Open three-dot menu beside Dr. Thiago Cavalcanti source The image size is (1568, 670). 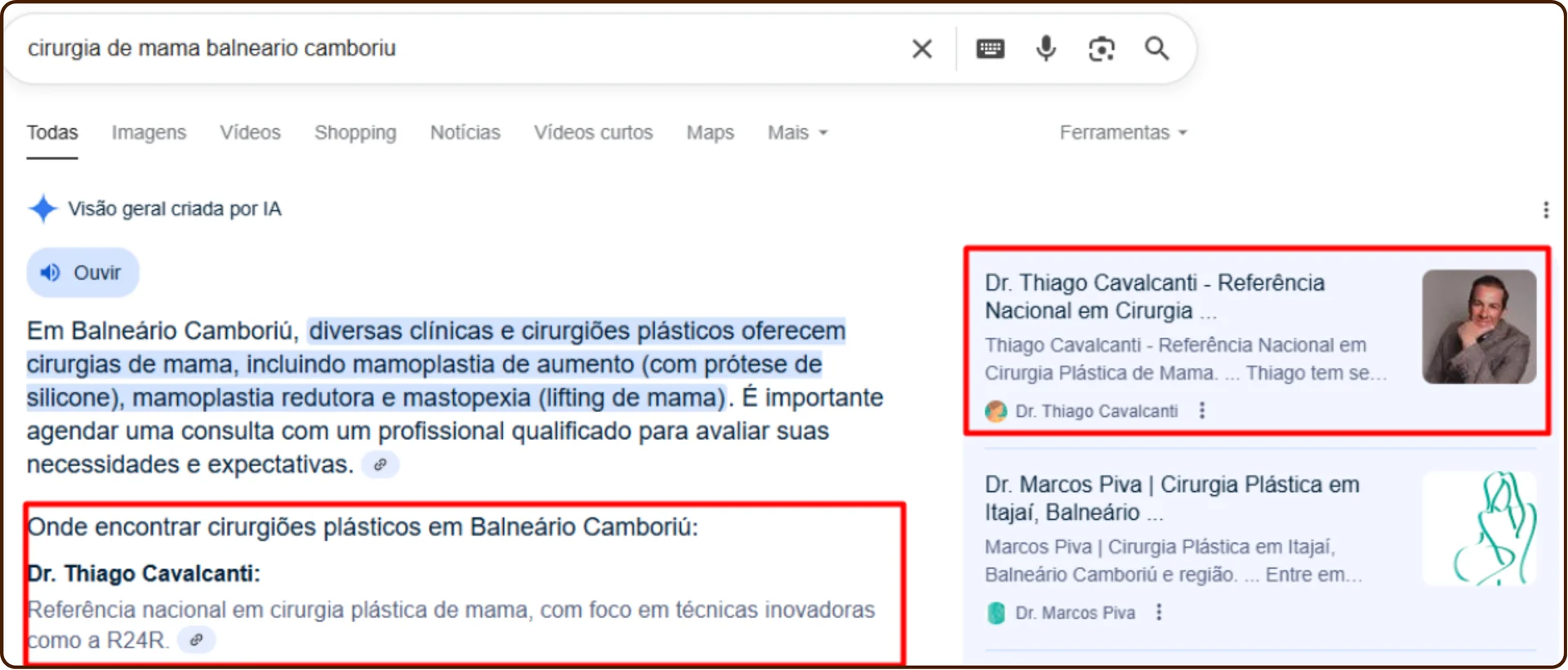tap(1201, 410)
